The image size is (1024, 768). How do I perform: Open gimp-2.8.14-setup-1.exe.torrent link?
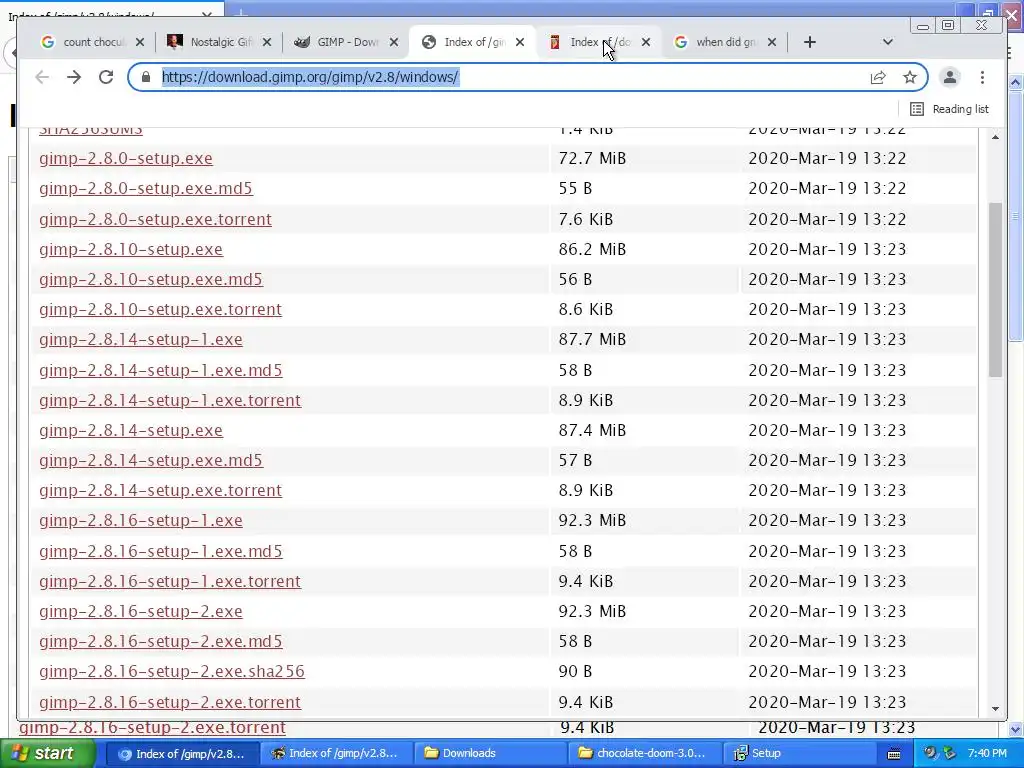[x=170, y=400]
